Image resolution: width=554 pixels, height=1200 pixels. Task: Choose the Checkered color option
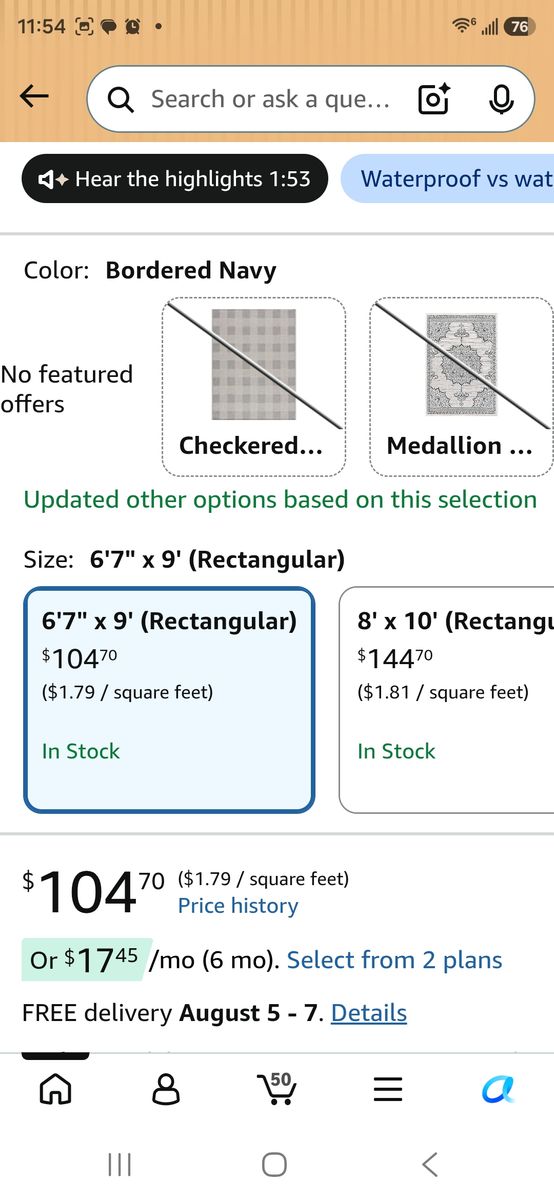pos(254,386)
